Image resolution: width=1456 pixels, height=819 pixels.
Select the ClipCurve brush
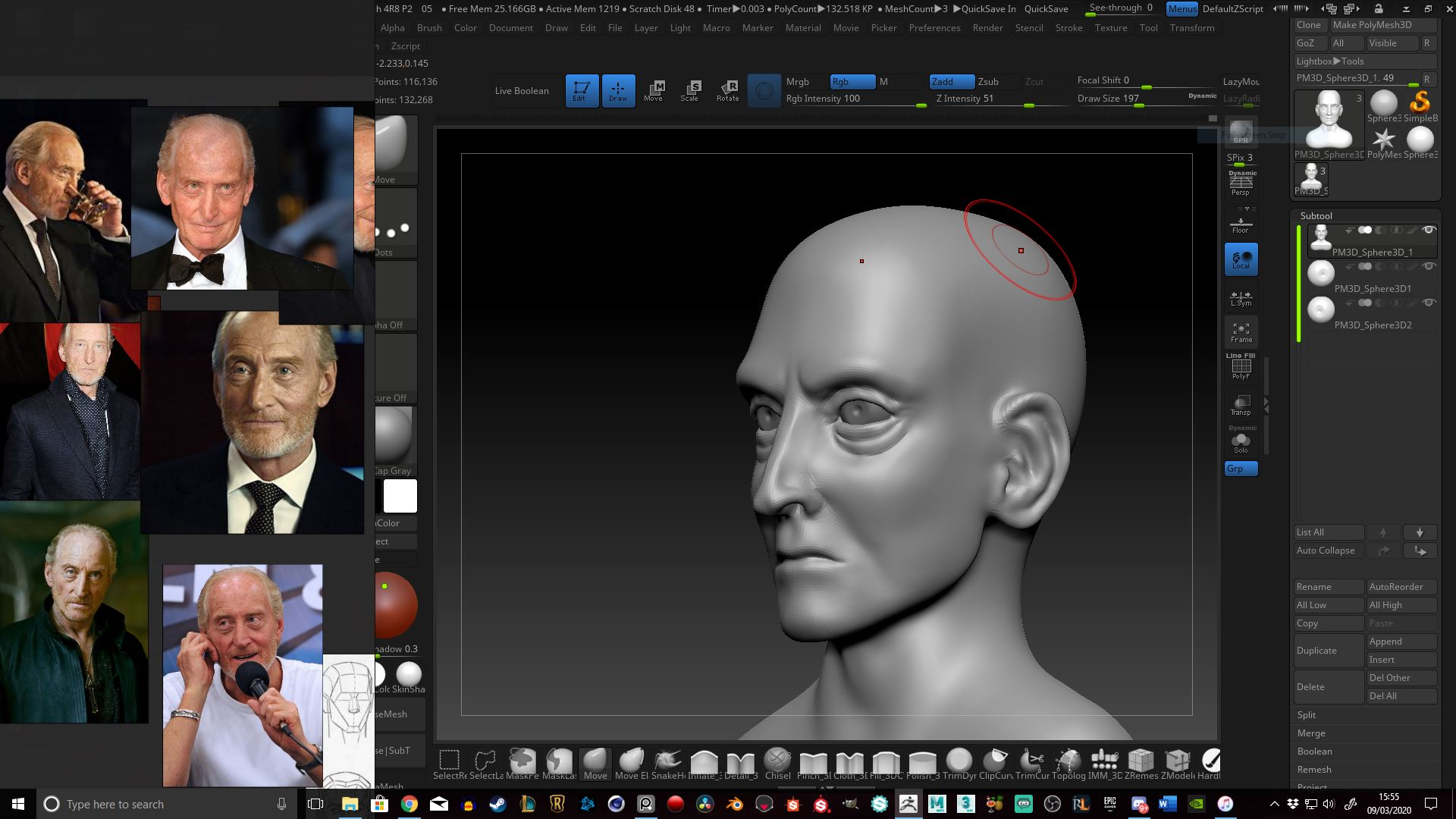(996, 764)
